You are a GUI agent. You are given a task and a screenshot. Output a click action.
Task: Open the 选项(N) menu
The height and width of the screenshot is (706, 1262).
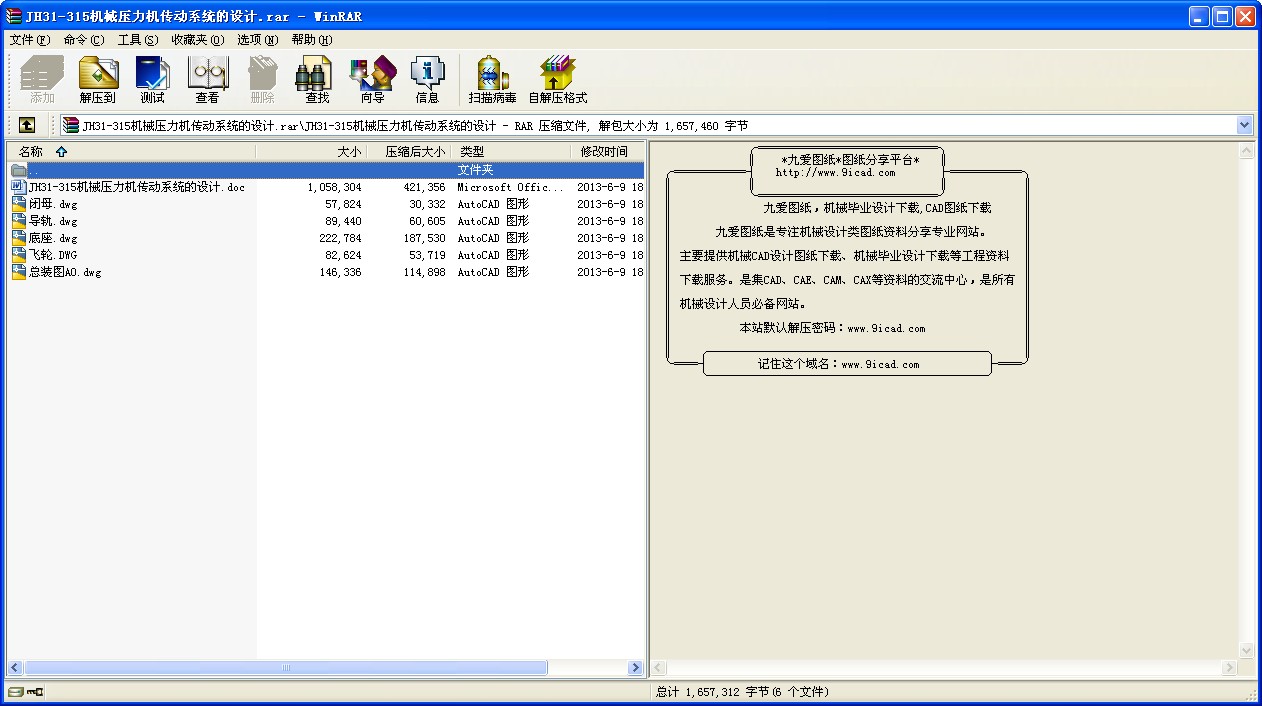click(258, 40)
